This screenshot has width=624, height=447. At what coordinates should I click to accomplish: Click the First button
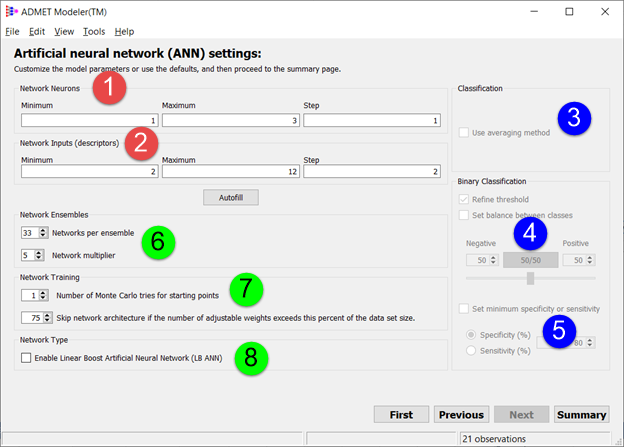tap(401, 414)
